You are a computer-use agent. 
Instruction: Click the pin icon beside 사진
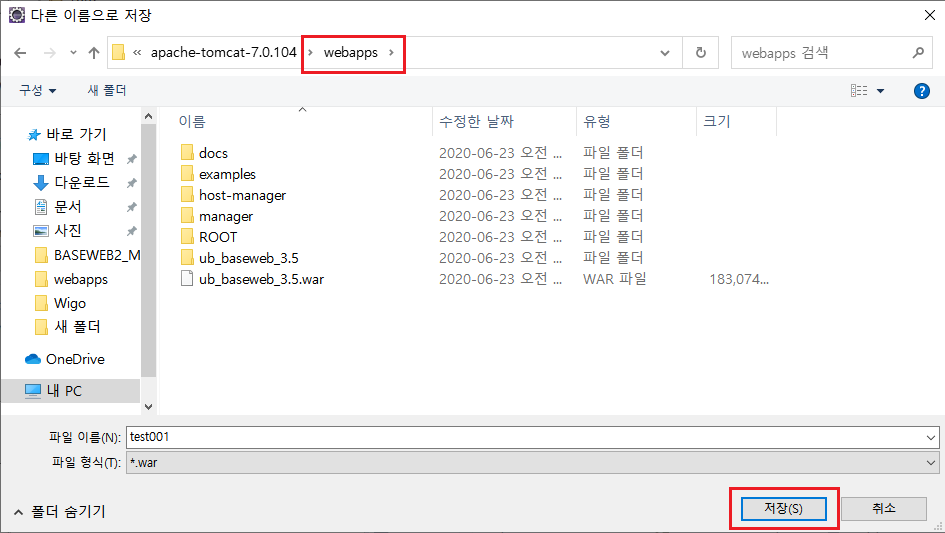click(x=131, y=231)
